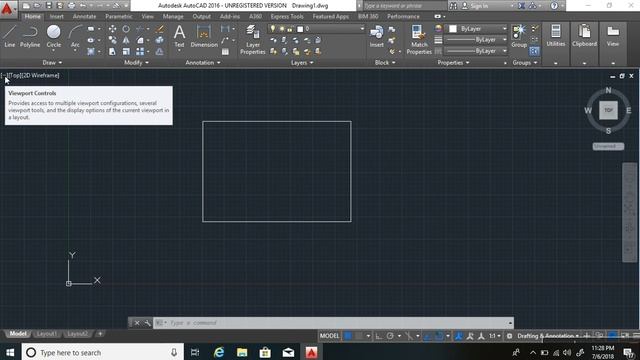The height and width of the screenshot is (360, 640).
Task: Open the linetype ByLayer dropdown
Action: pos(476,51)
